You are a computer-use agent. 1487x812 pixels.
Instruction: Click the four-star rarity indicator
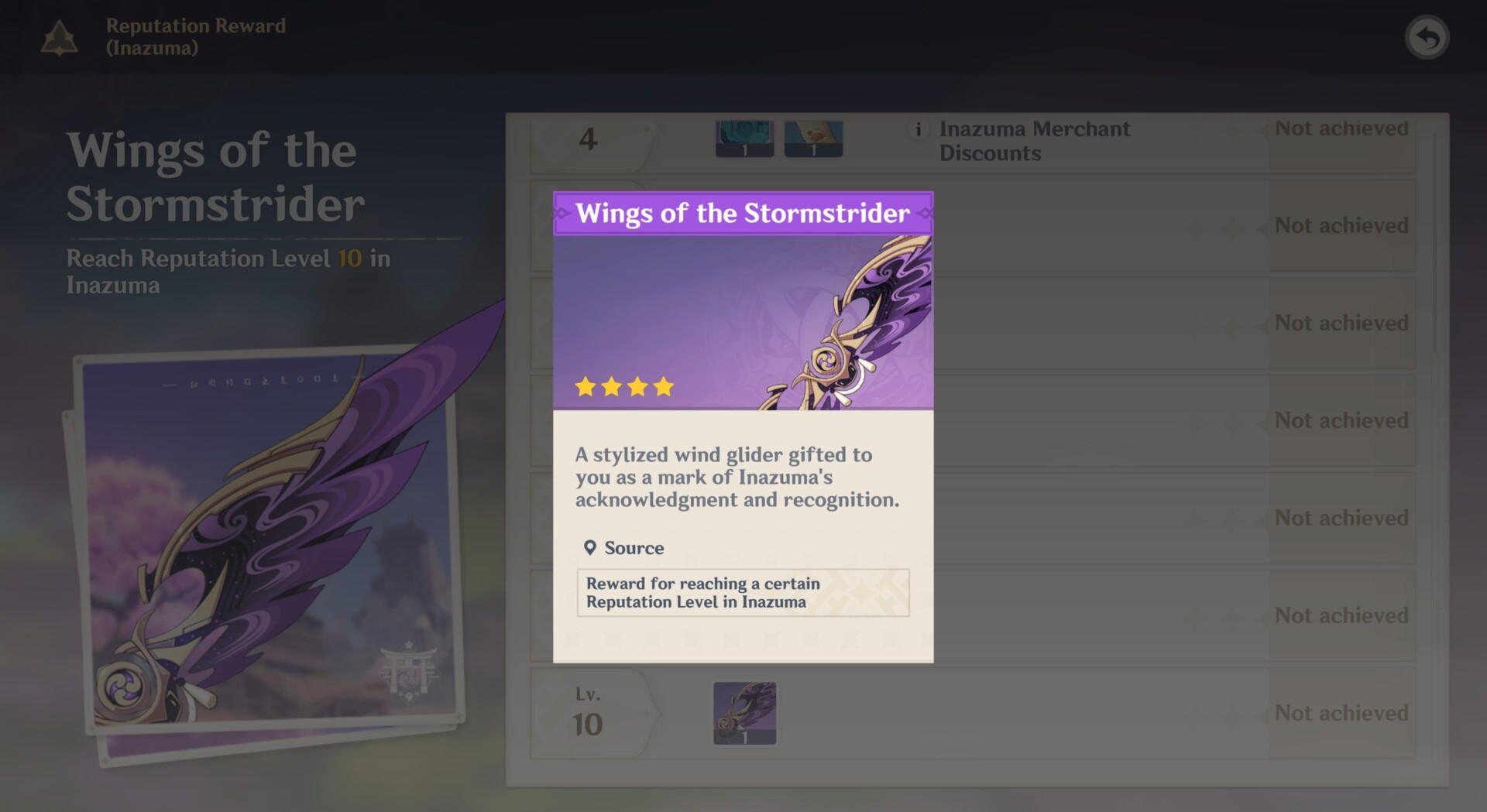(x=624, y=386)
